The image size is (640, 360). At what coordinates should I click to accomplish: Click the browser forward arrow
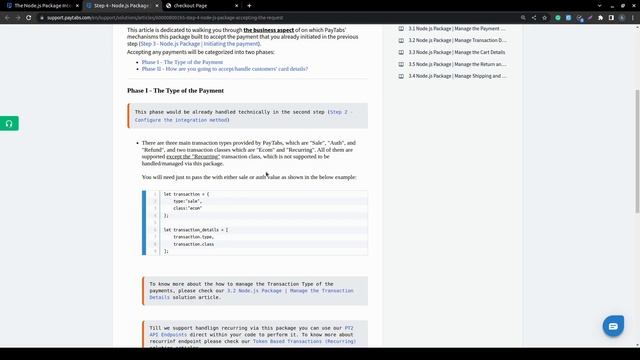(18, 18)
